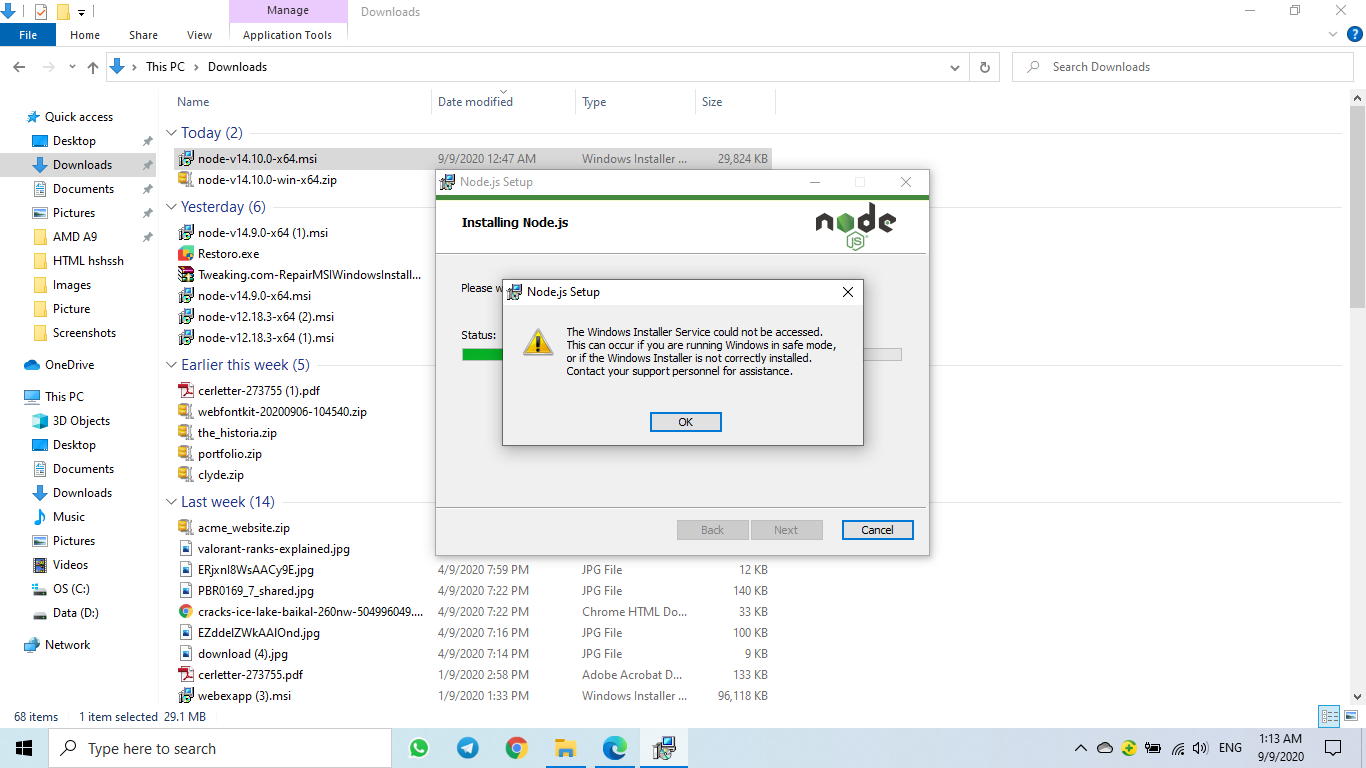Open the File tab in Explorer
This screenshot has height=768, width=1366.
pos(28,35)
